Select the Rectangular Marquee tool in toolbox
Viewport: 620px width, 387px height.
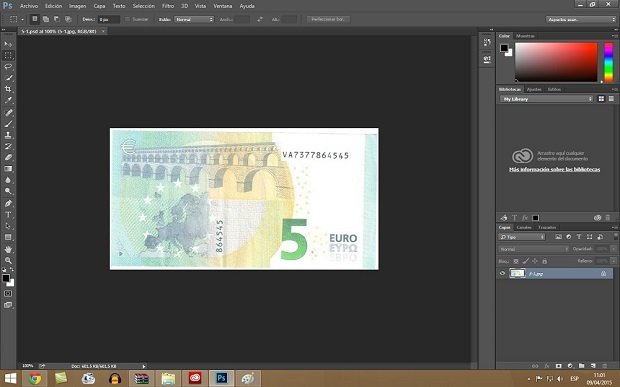pos(8,55)
